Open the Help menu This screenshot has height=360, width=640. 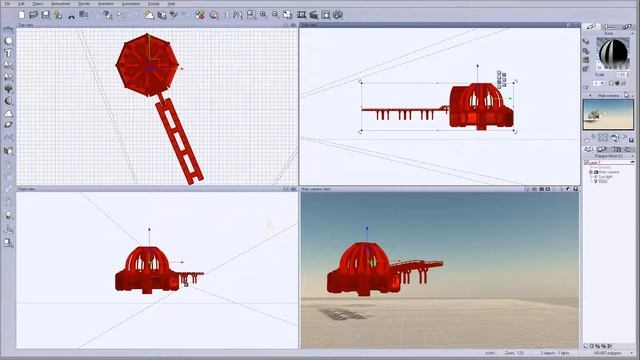tap(171, 4)
